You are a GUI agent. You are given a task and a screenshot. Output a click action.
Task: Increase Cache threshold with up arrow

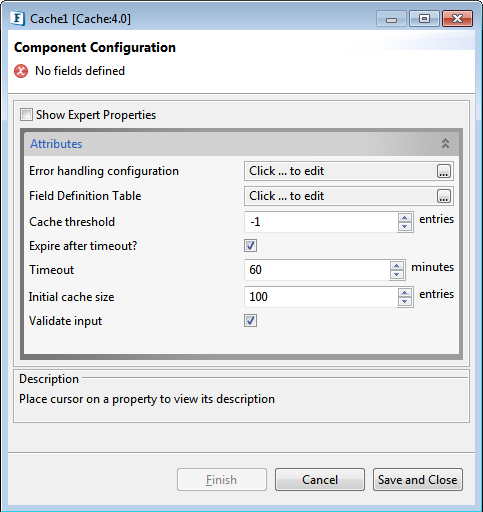(405, 218)
